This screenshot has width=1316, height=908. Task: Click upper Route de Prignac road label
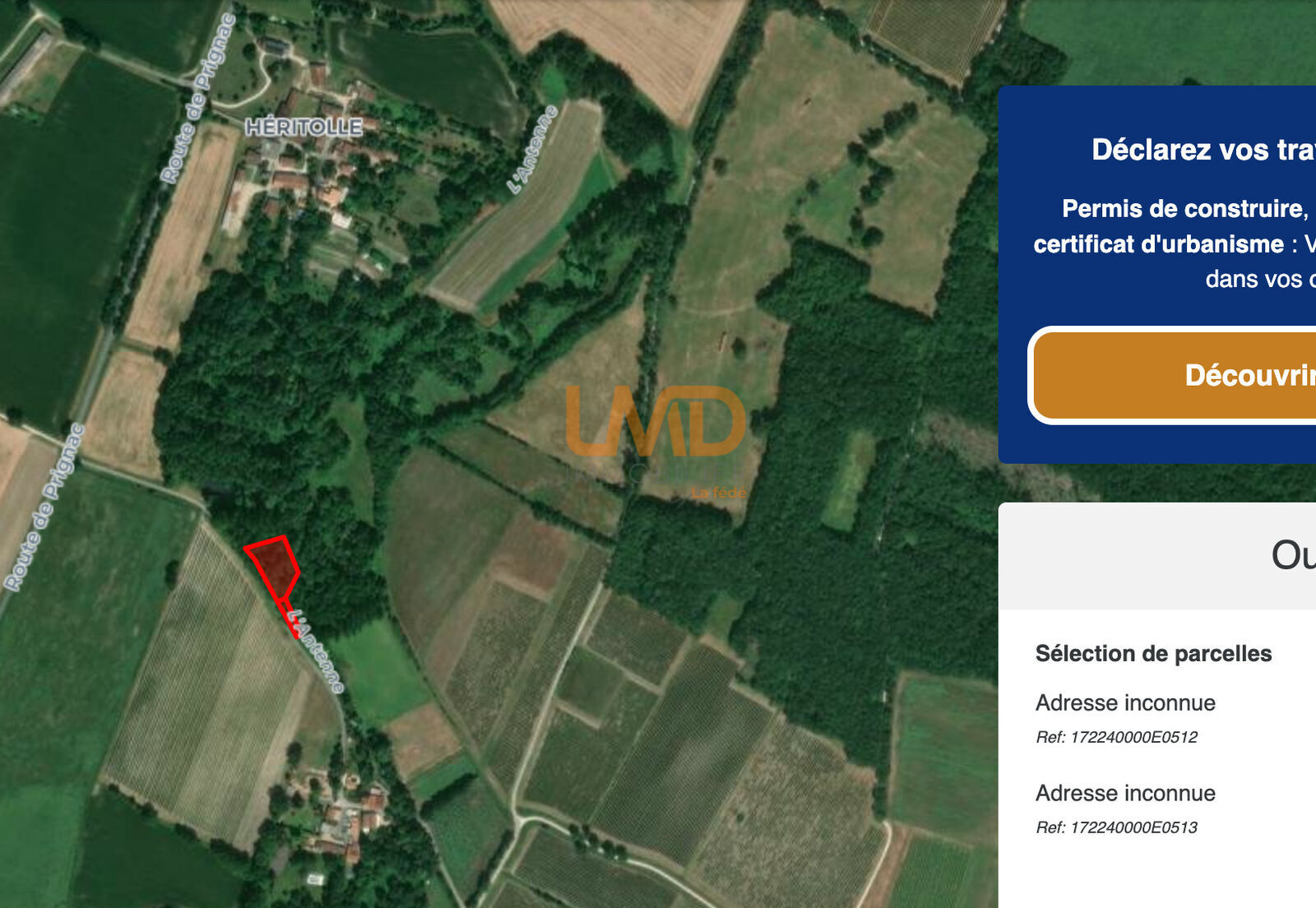coord(198,98)
